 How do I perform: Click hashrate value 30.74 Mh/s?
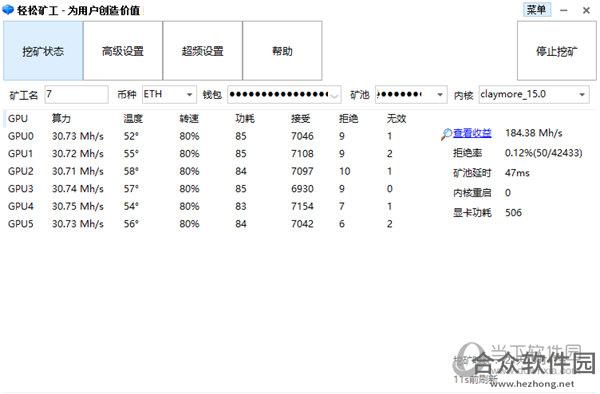point(78,189)
